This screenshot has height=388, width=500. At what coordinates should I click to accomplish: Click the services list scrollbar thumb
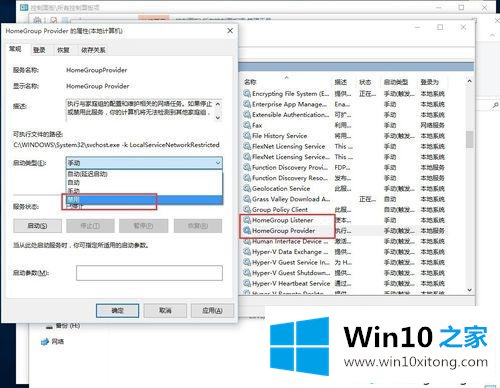click(x=469, y=139)
